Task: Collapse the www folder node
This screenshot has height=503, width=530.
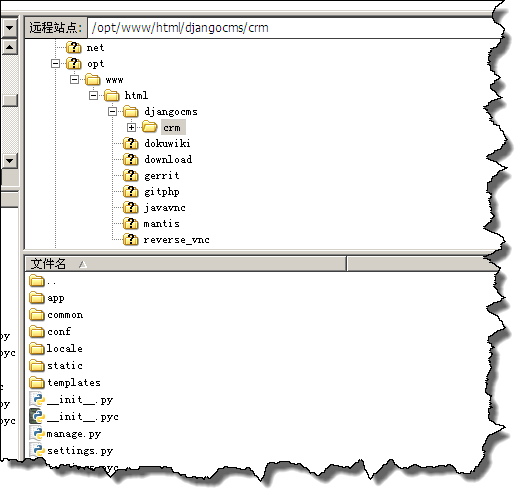Action: (74, 80)
